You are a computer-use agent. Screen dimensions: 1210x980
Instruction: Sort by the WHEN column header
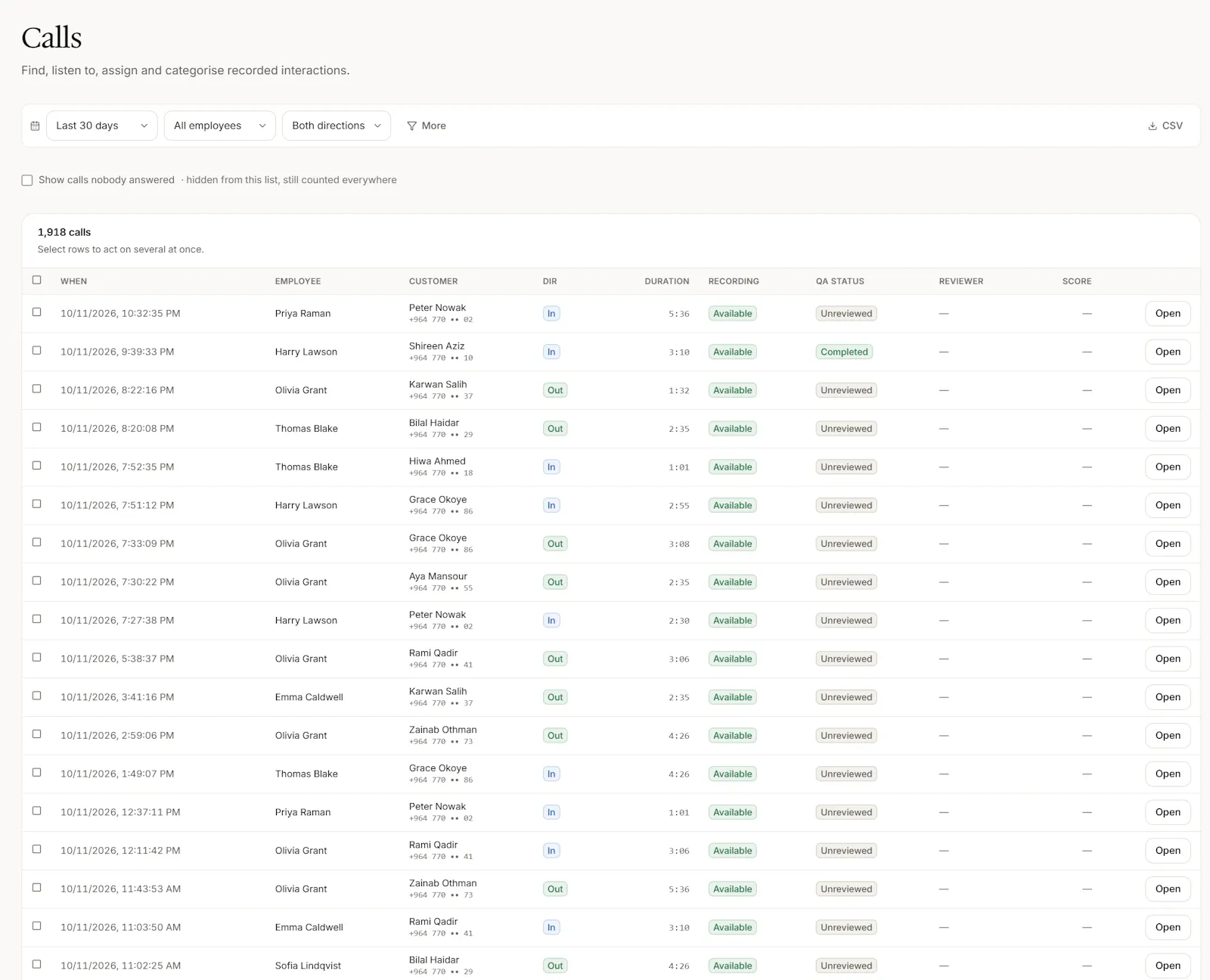tap(74, 281)
